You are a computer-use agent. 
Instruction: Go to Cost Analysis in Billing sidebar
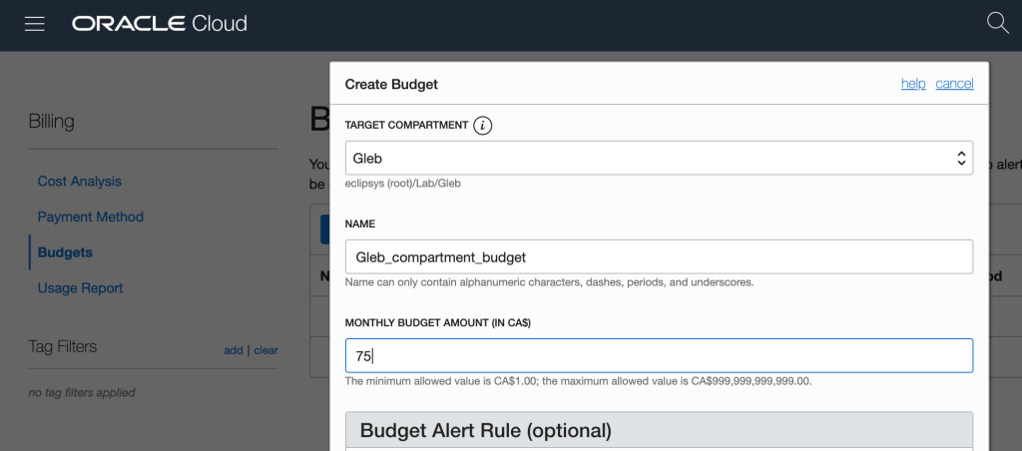pos(79,181)
